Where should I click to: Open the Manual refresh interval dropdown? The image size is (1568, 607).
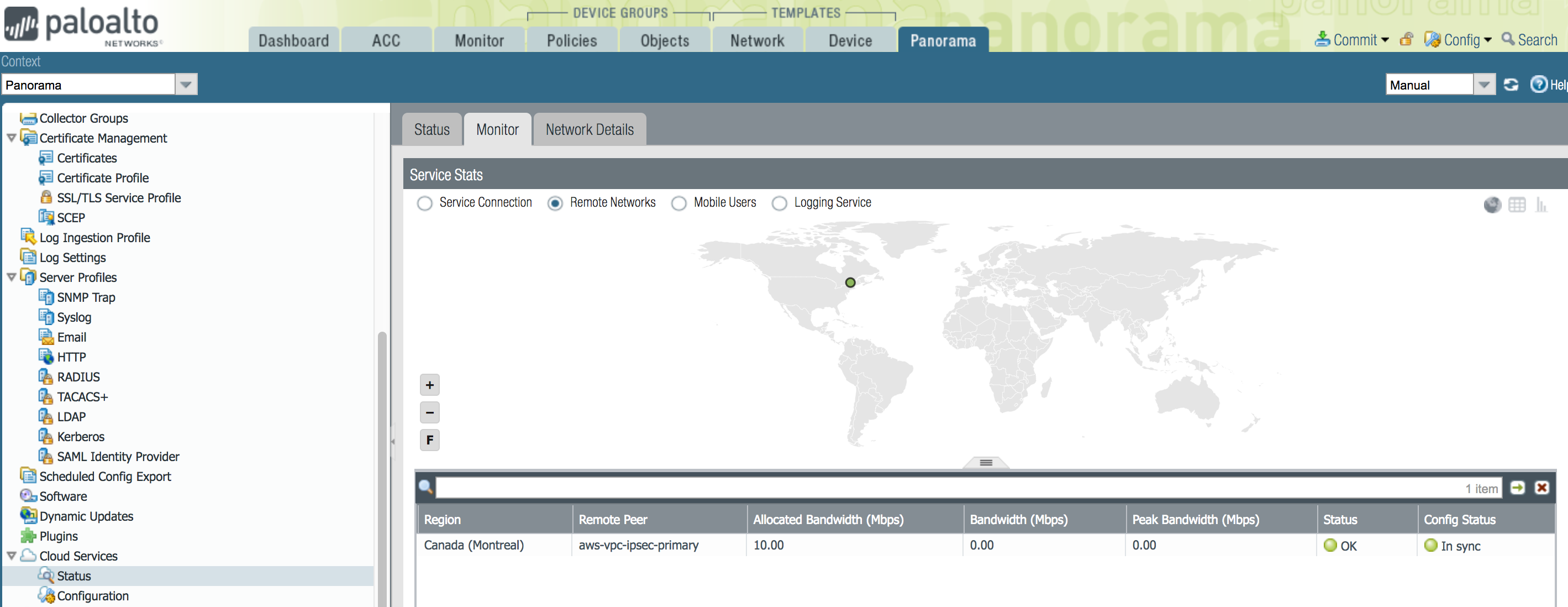1483,85
